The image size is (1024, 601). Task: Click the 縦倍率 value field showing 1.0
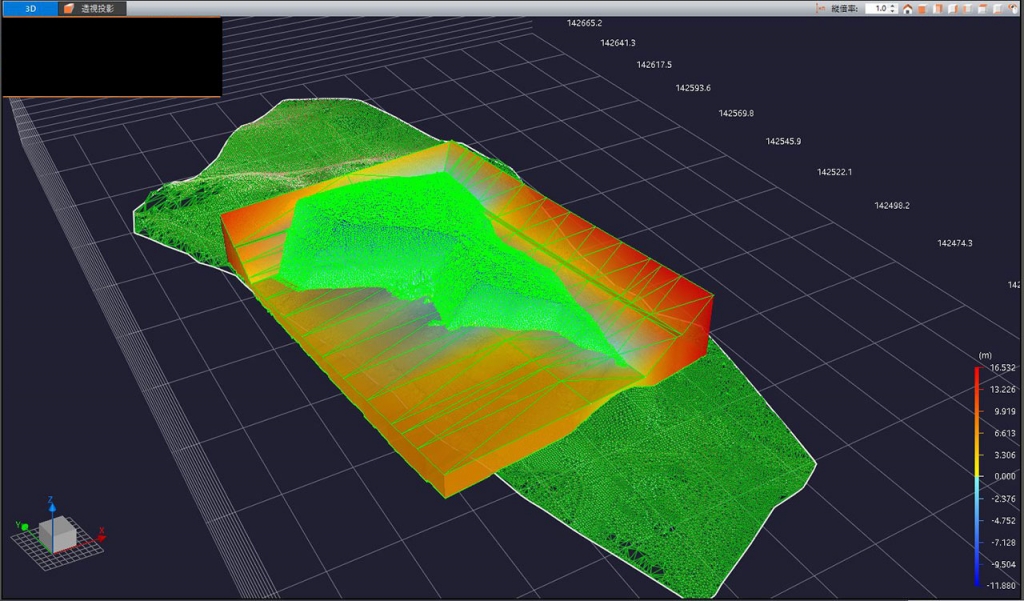tap(879, 8)
